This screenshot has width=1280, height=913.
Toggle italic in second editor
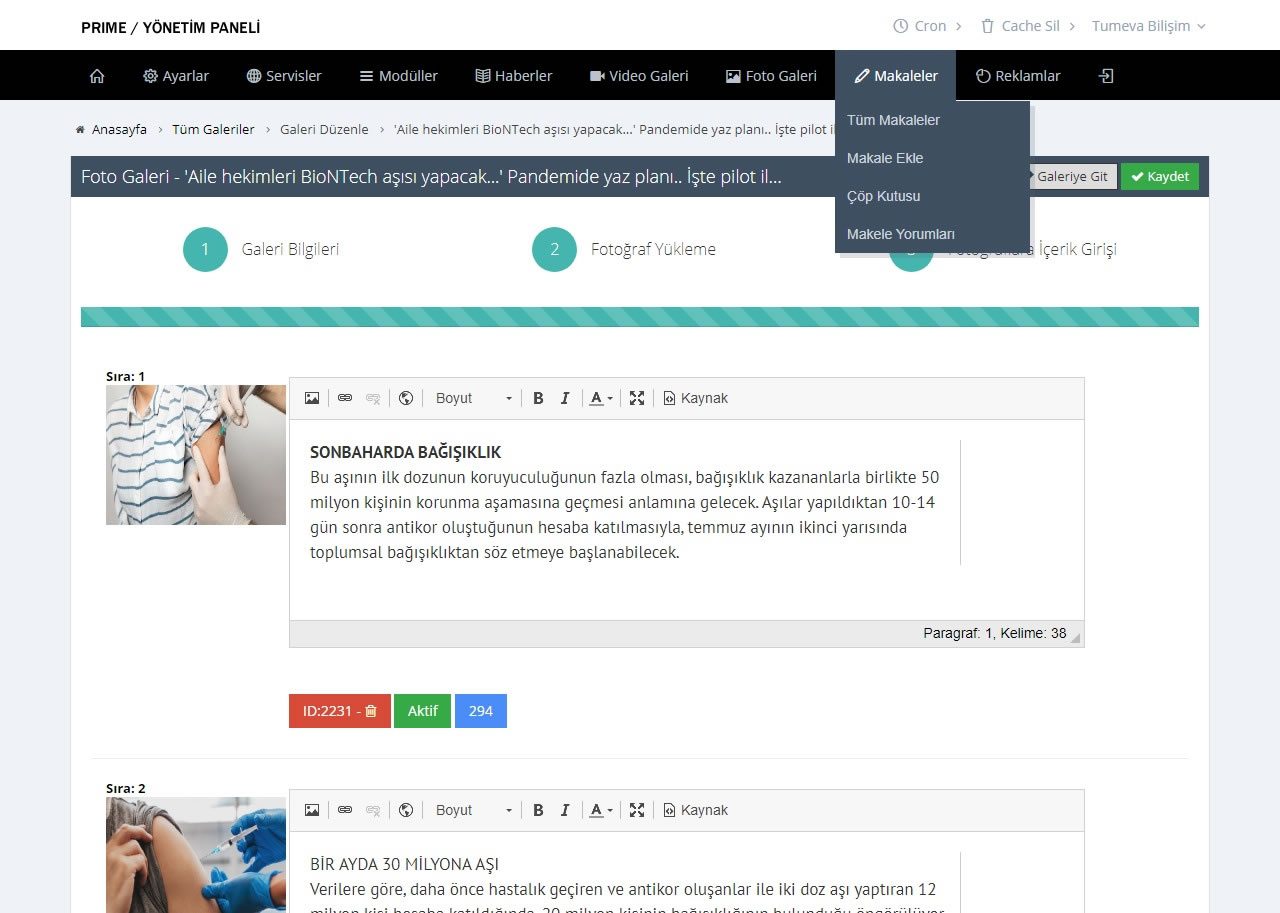pos(565,810)
